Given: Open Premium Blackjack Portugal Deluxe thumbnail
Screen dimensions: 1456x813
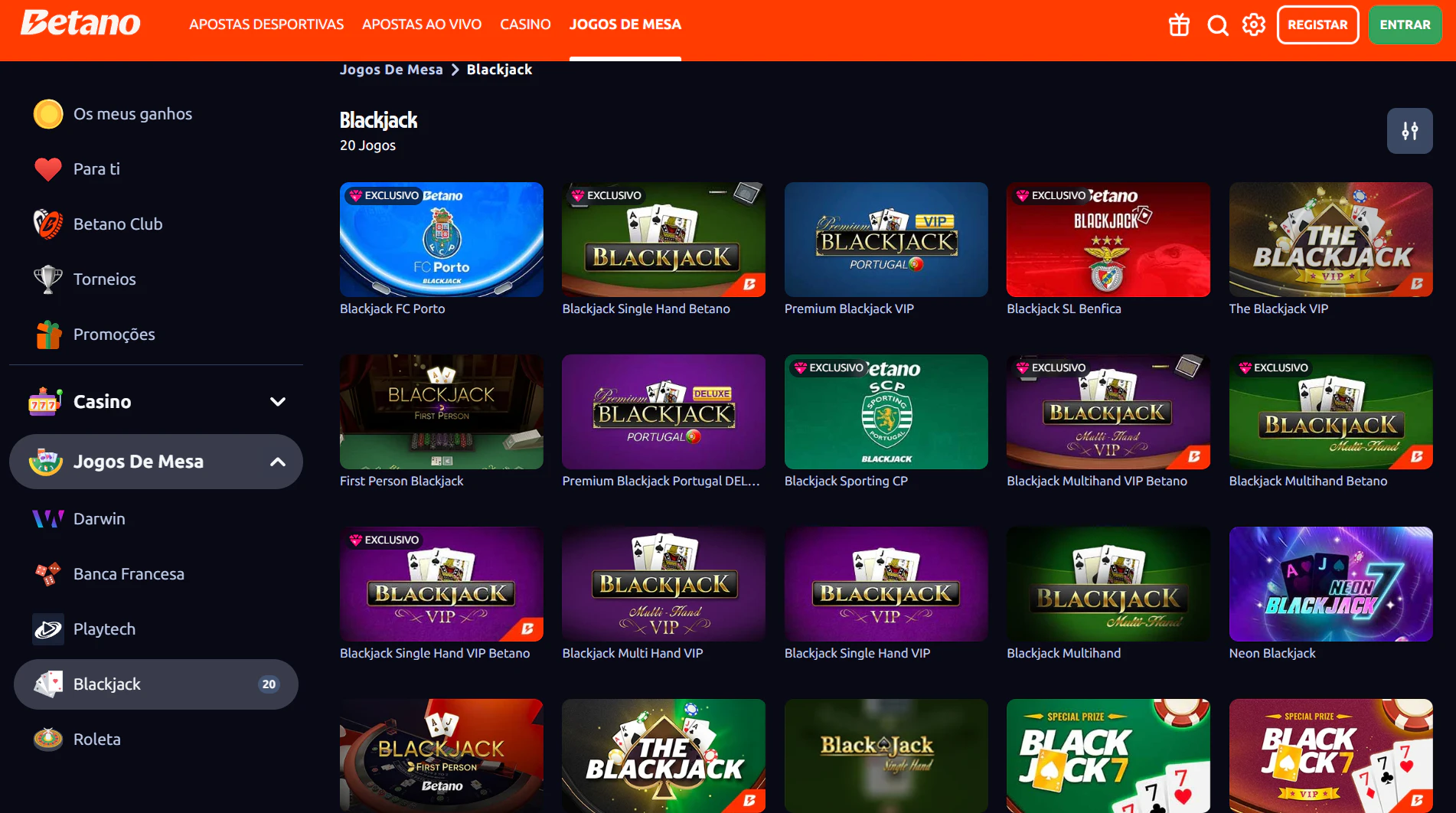Looking at the screenshot, I should point(664,412).
